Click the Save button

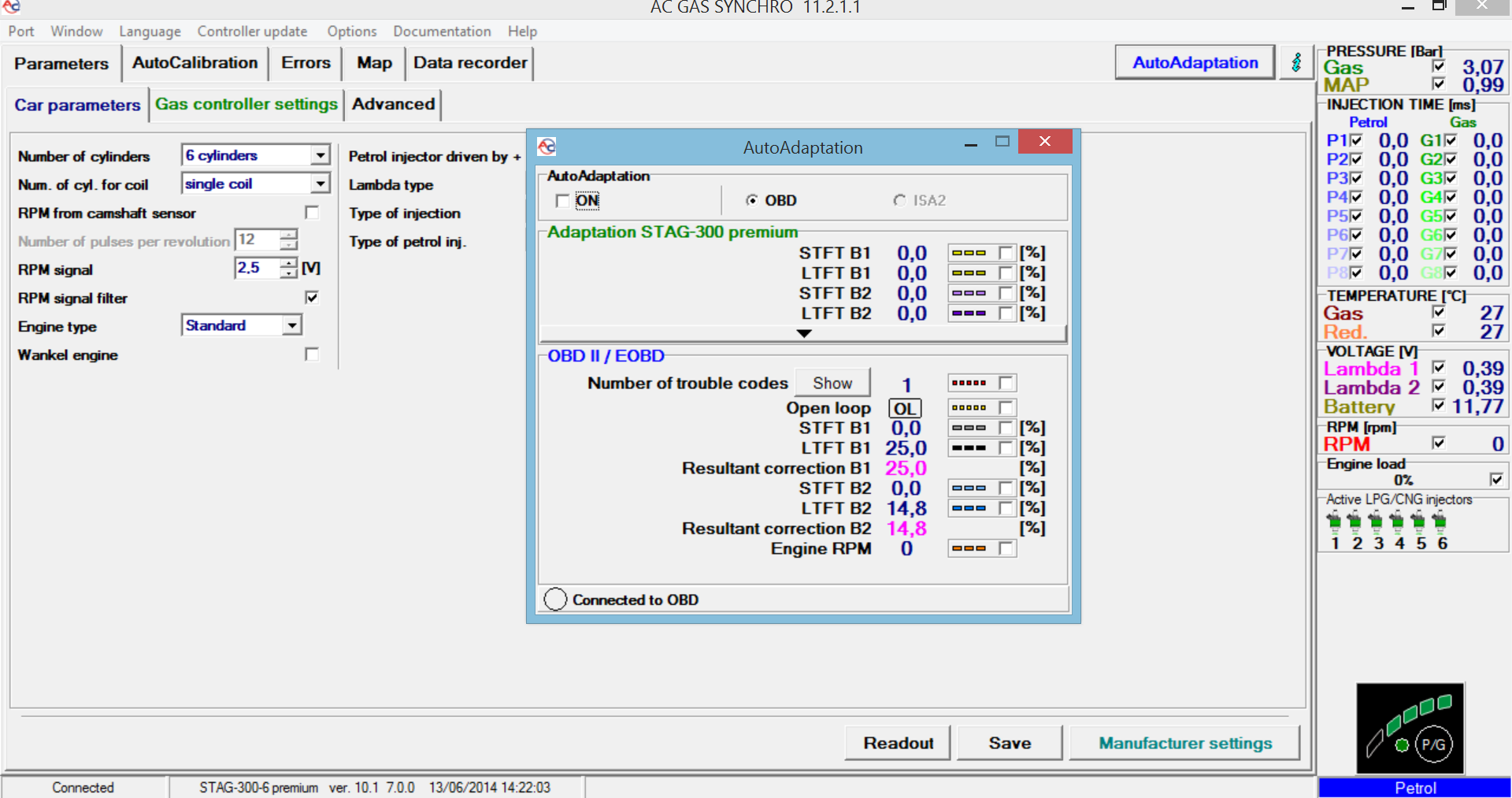(1010, 743)
